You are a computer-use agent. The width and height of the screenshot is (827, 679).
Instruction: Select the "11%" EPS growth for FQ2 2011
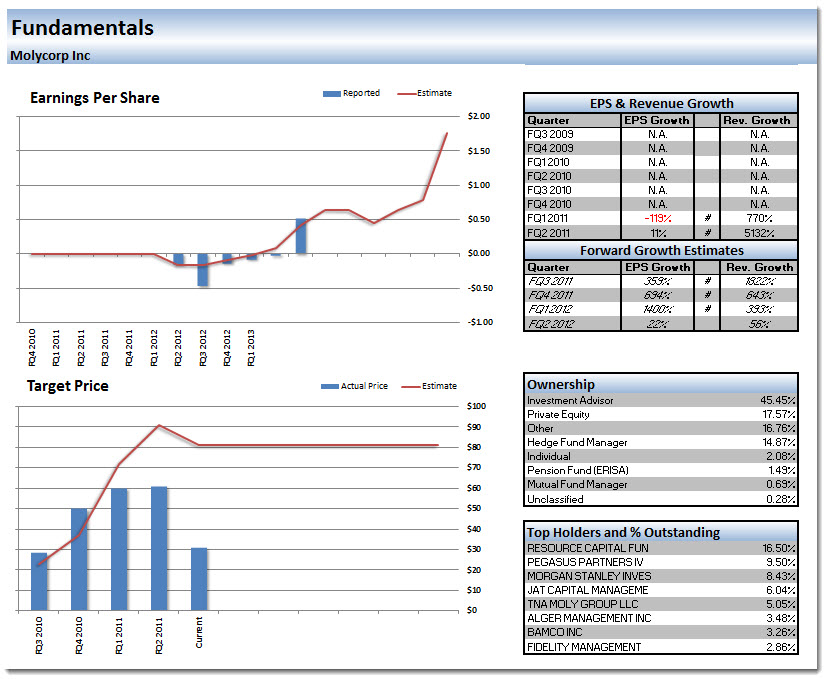coord(658,233)
